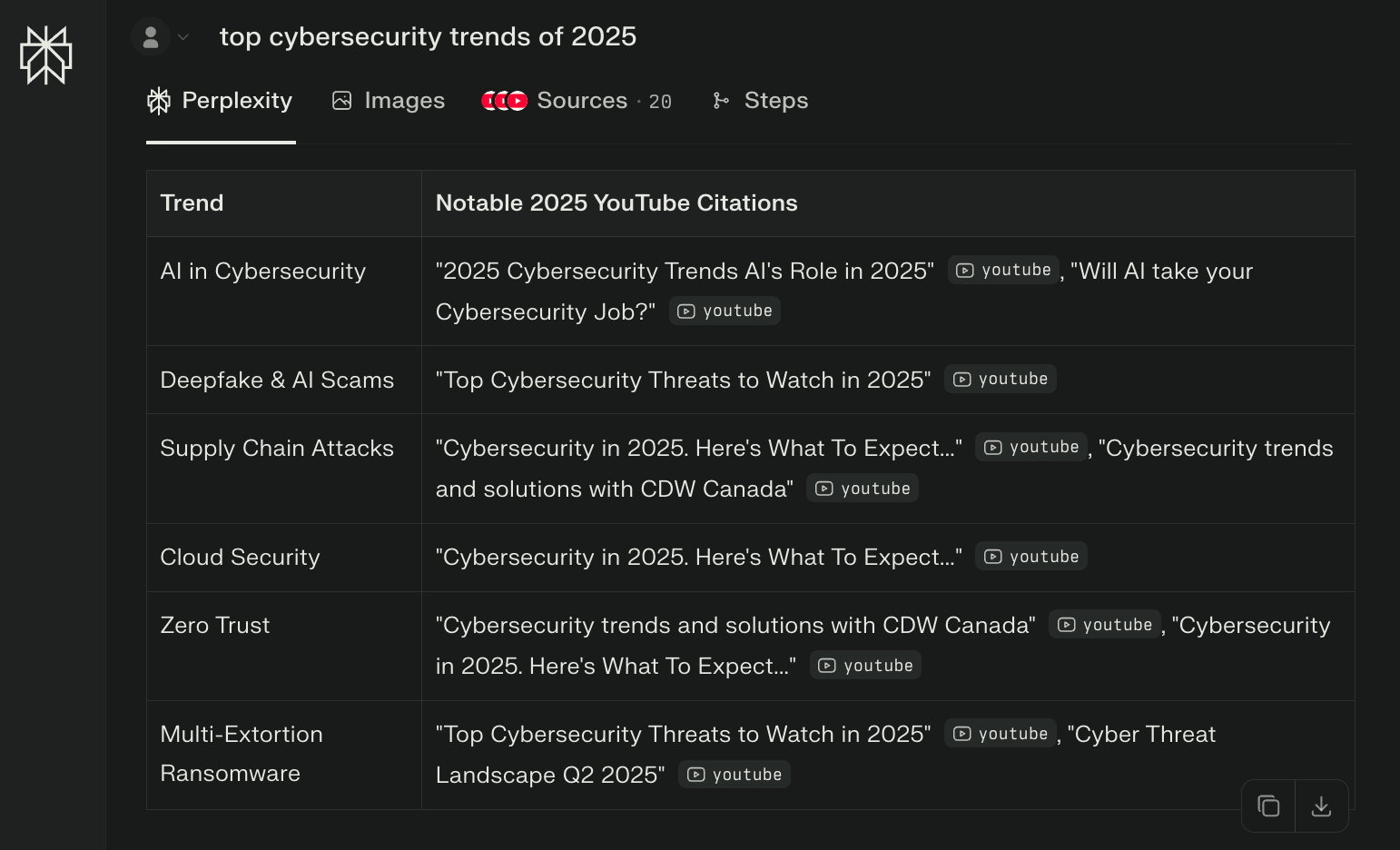The width and height of the screenshot is (1400, 850).
Task: Click the branching Steps icon in the tab bar
Action: tap(721, 100)
